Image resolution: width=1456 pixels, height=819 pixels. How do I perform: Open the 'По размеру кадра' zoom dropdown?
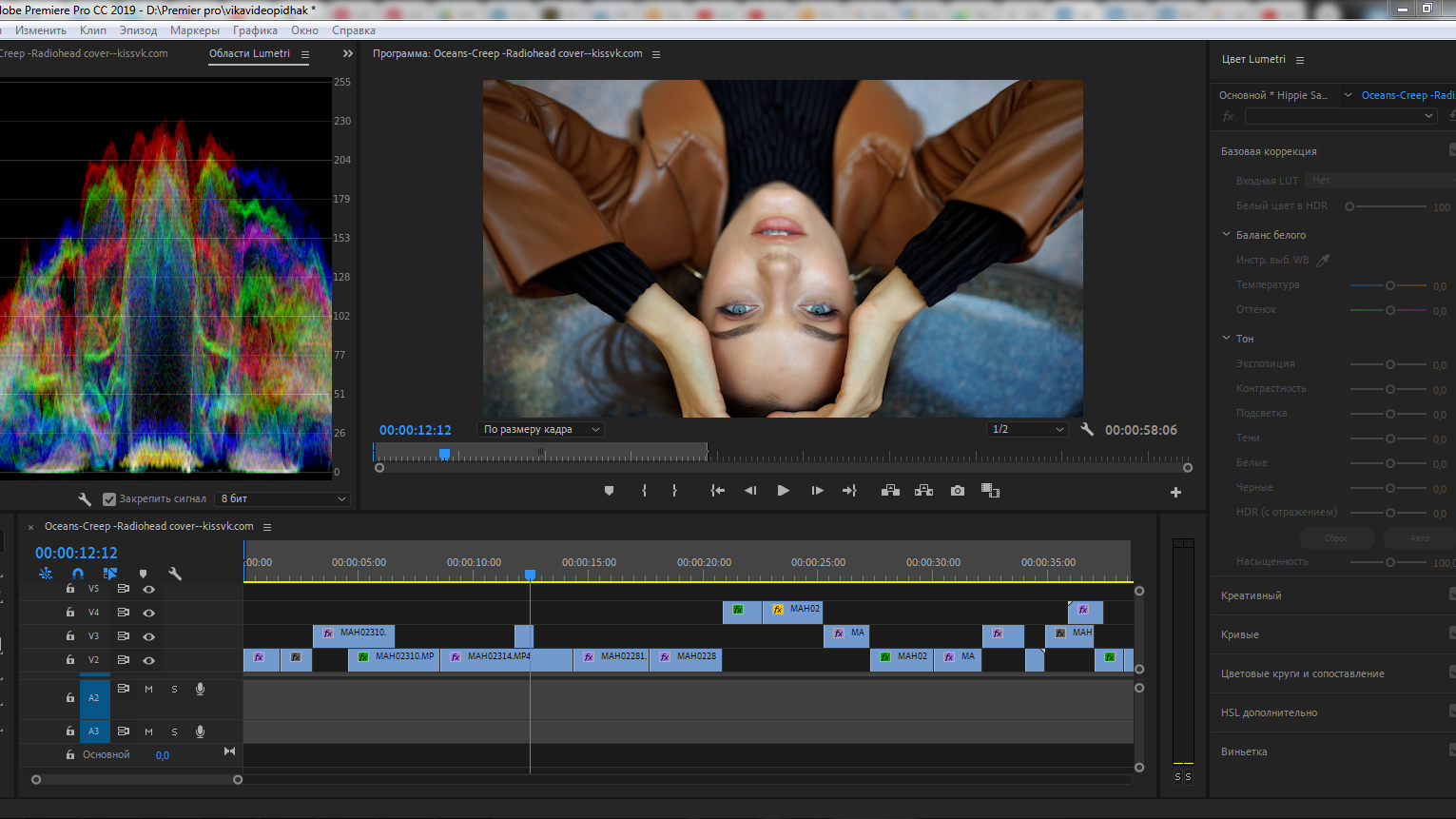click(541, 430)
